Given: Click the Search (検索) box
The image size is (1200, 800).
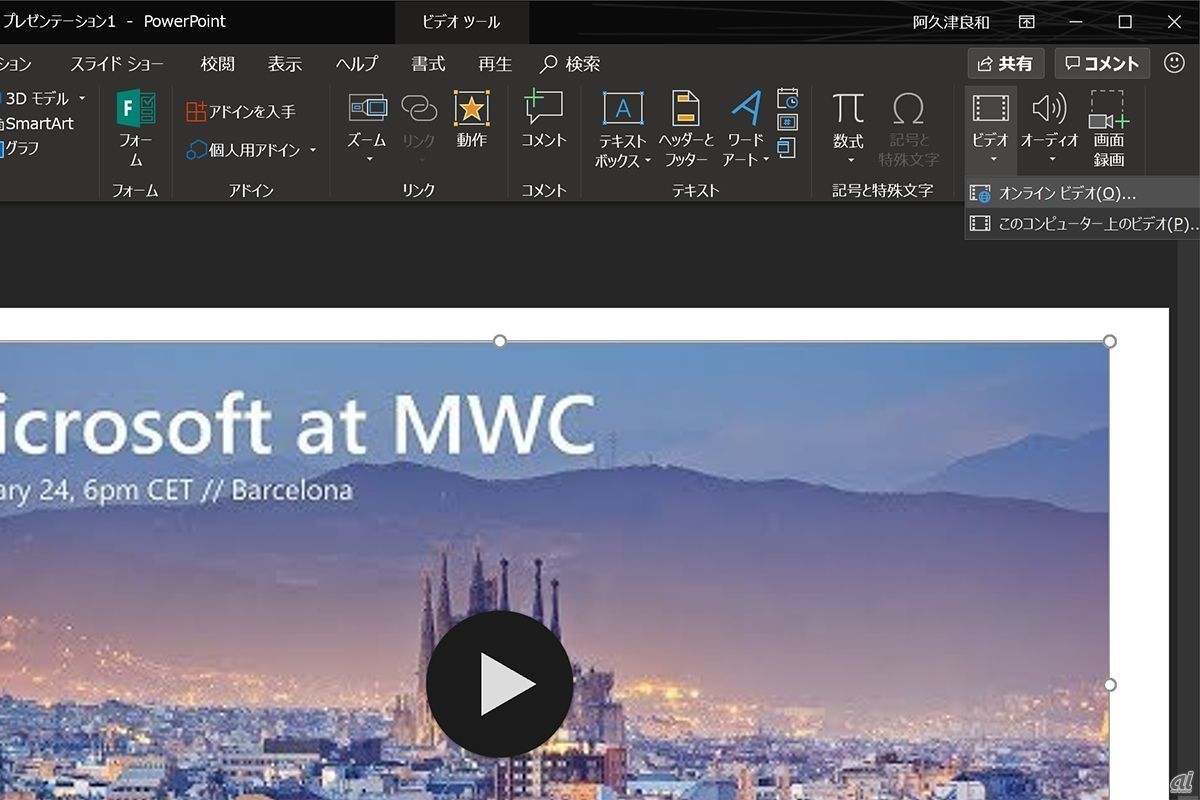Looking at the screenshot, I should click(571, 64).
